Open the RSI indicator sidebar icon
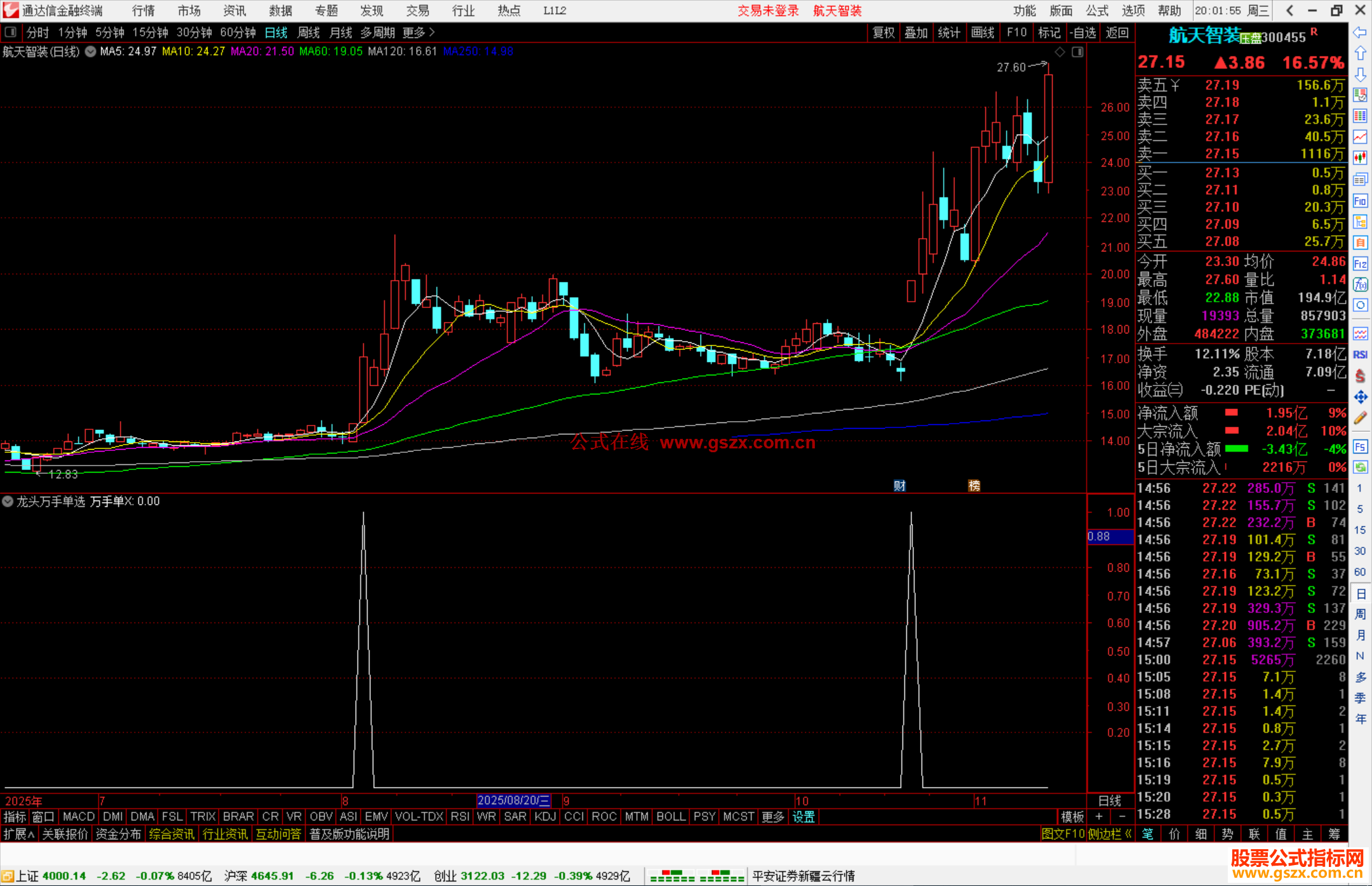Screen dimensions: 1372x886 click(x=1359, y=354)
